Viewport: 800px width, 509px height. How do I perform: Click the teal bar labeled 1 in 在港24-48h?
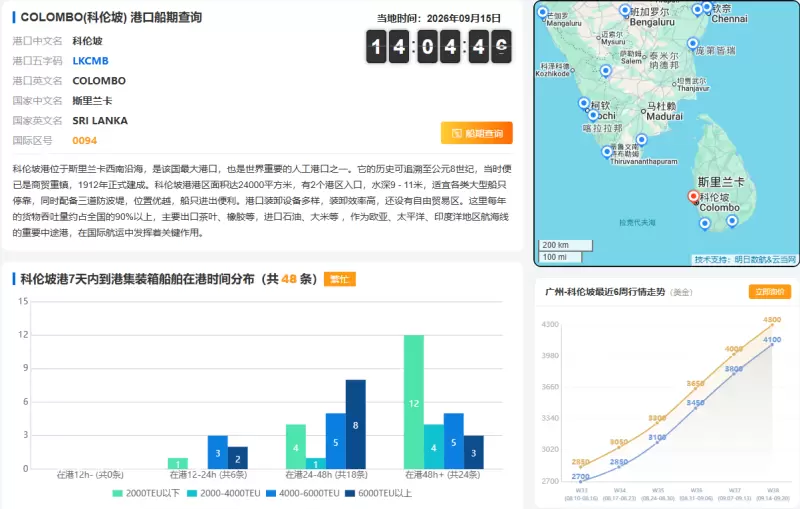(x=316, y=463)
